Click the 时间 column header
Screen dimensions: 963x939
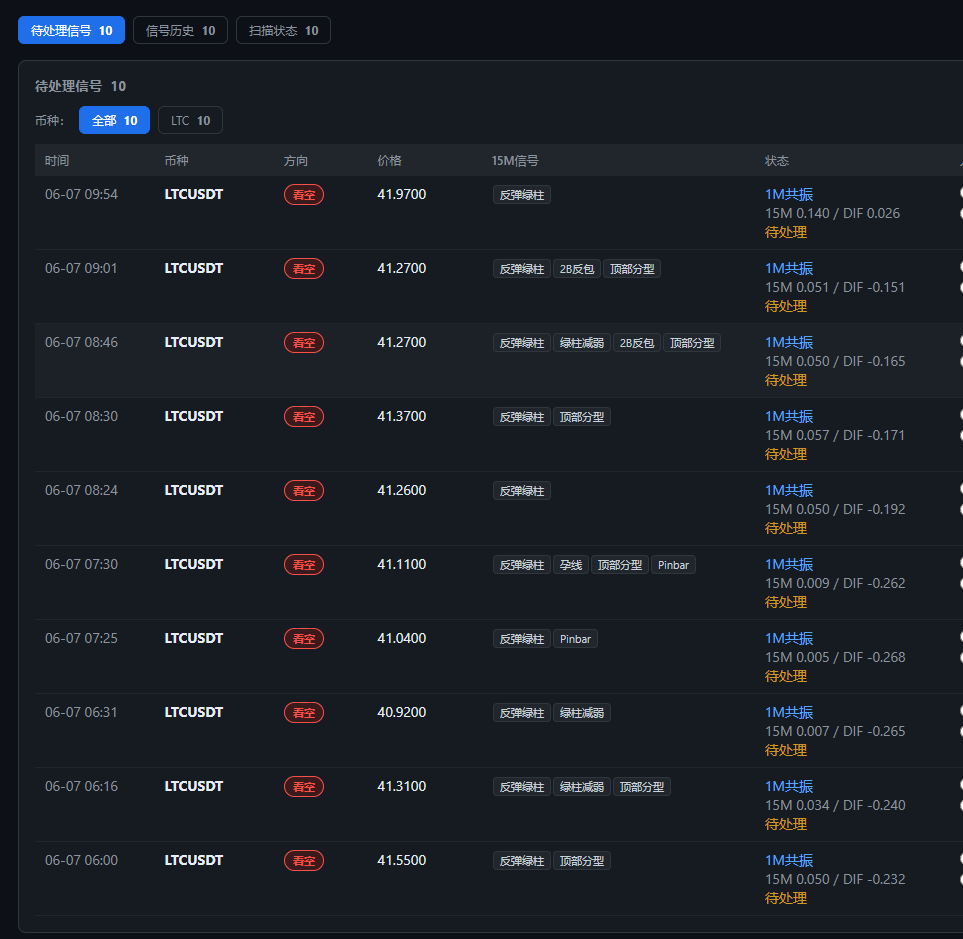click(57, 161)
